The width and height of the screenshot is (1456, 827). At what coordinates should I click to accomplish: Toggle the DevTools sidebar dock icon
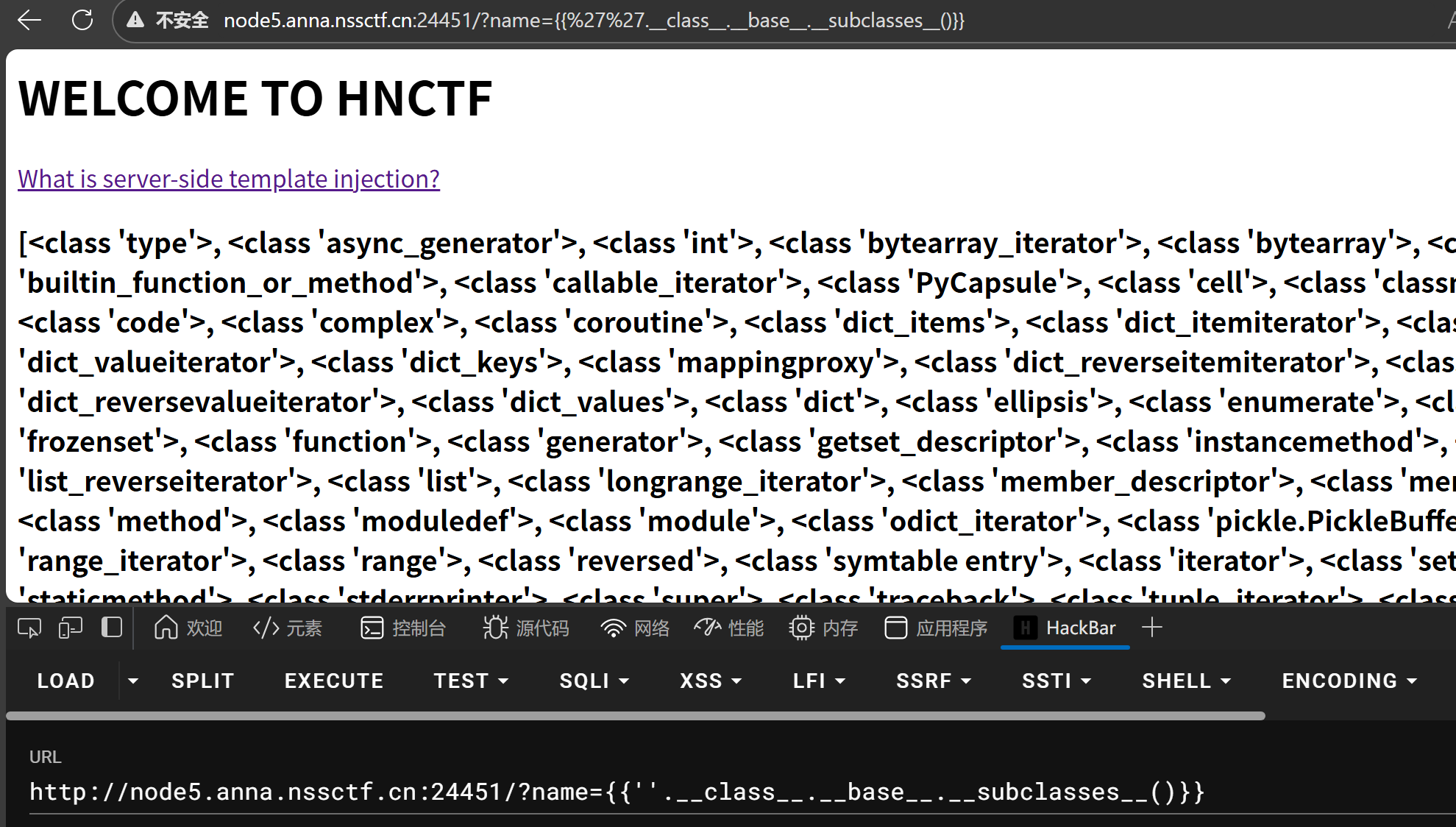pyautogui.click(x=112, y=628)
